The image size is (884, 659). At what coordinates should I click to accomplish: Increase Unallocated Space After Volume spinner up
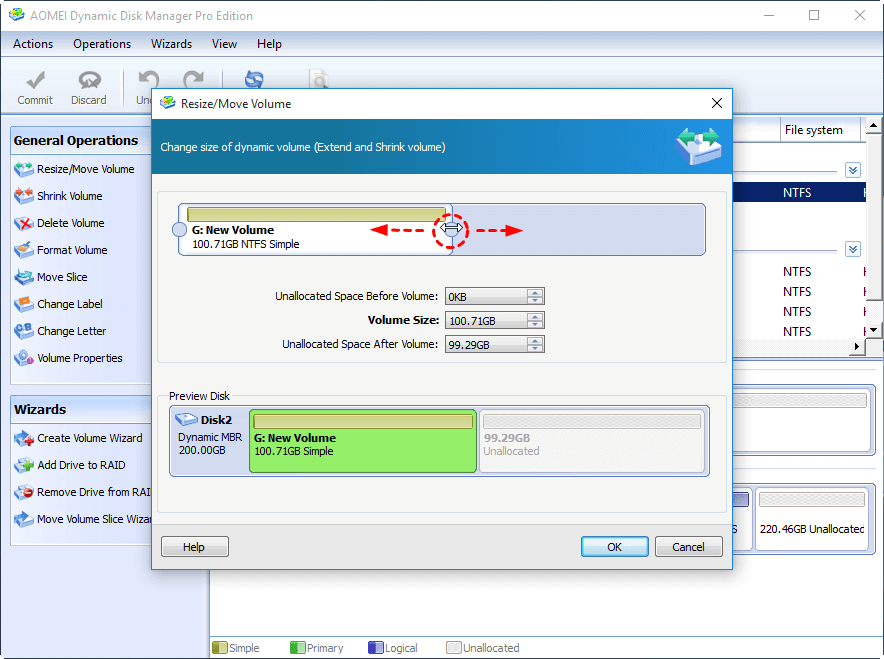tap(535, 340)
